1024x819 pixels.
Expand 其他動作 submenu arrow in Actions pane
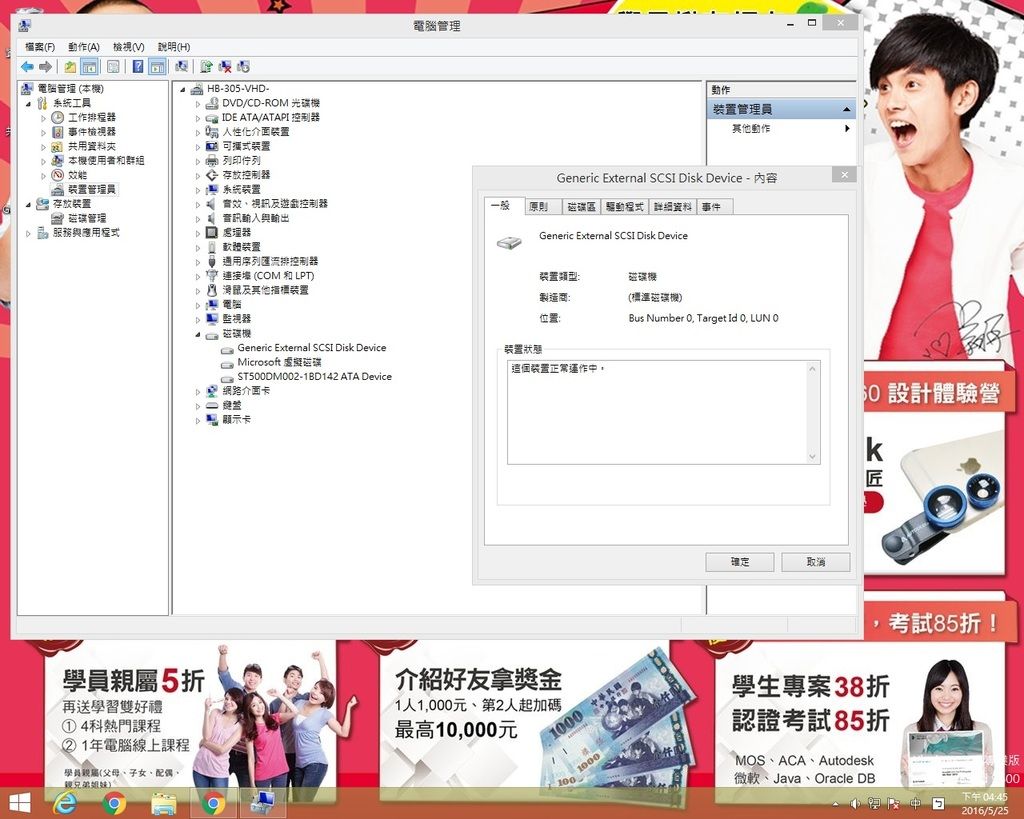847,129
